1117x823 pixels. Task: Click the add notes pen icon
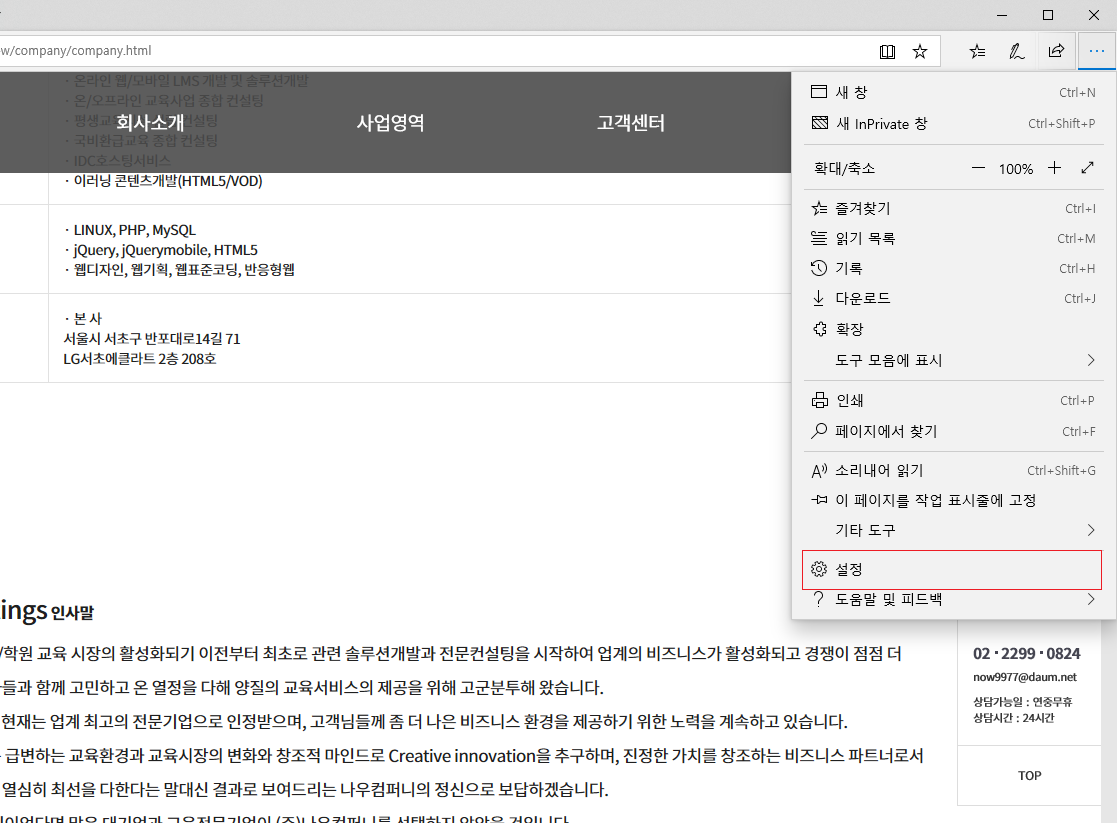coord(1016,51)
